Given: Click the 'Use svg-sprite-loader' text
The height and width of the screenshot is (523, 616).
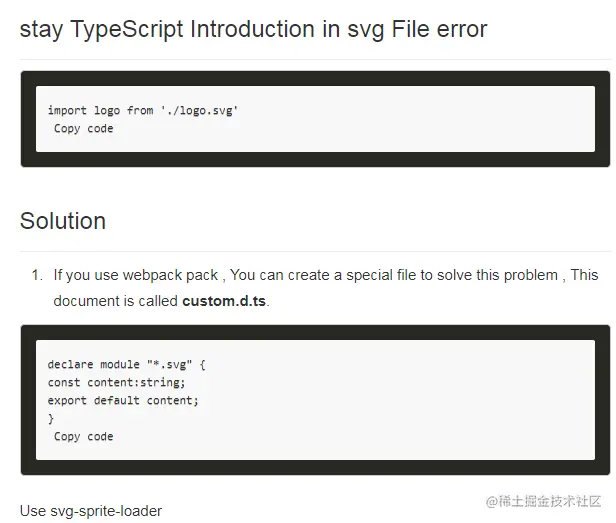Looking at the screenshot, I should click(x=91, y=511).
